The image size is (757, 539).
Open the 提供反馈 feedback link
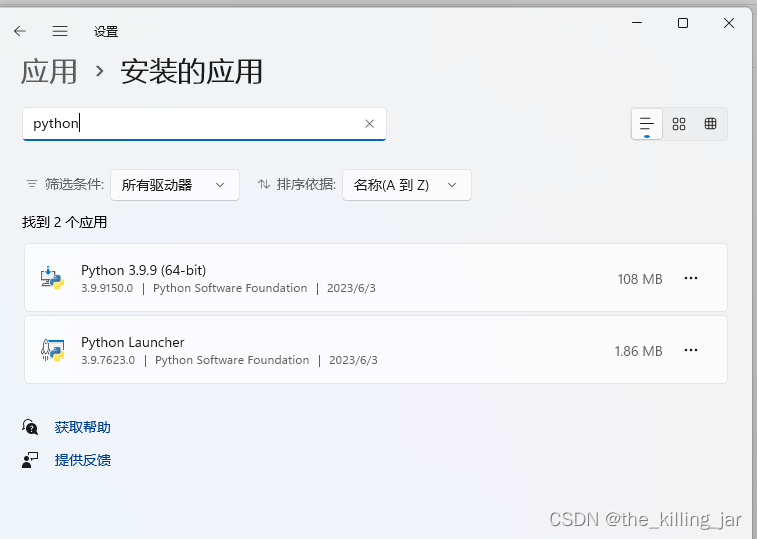[x=83, y=460]
